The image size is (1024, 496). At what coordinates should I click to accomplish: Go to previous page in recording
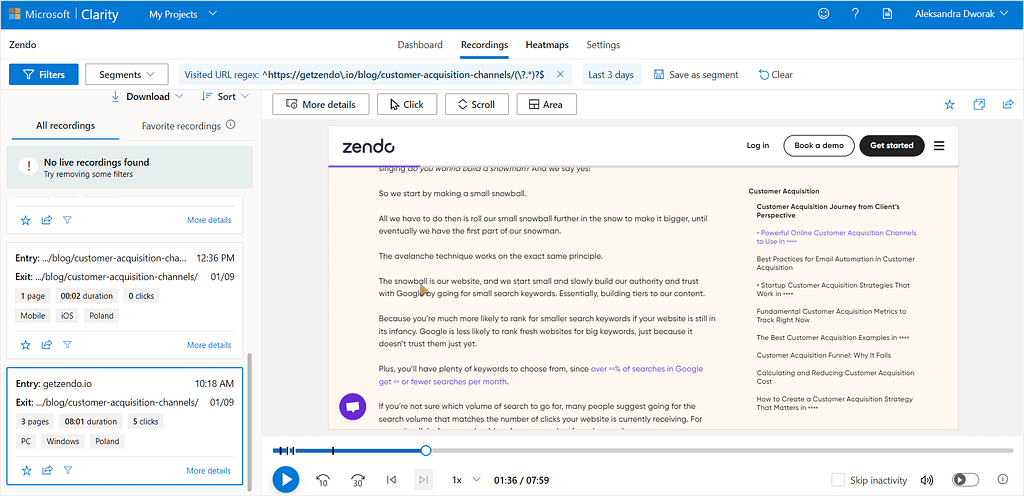[391, 480]
